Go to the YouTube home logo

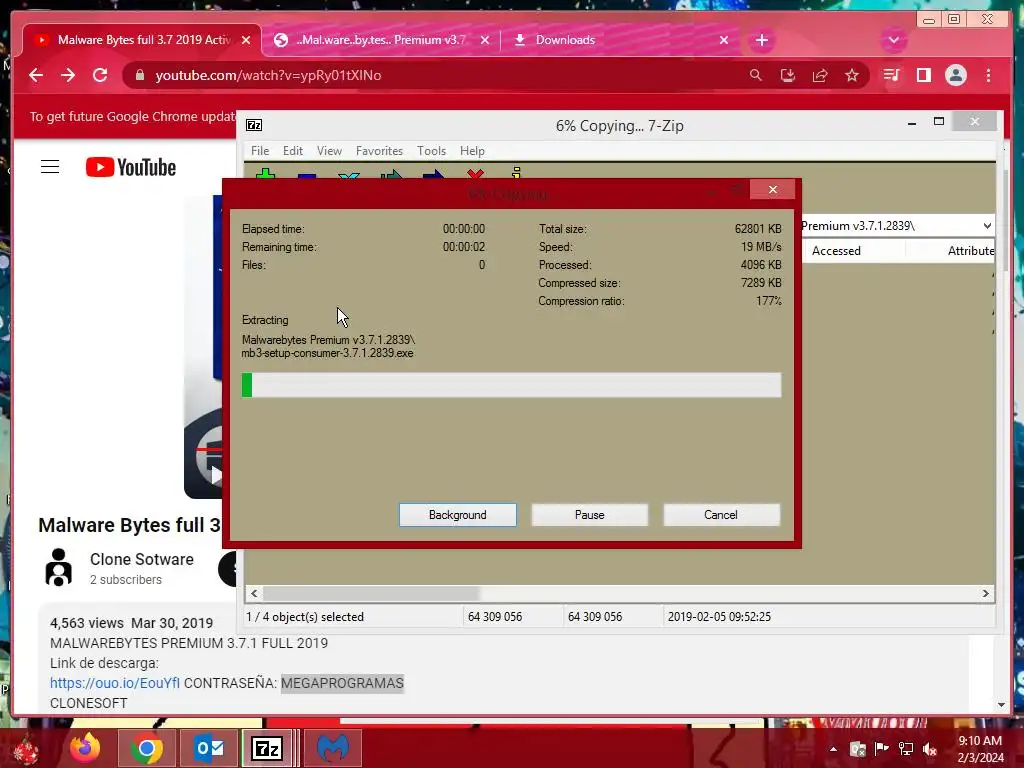(x=131, y=167)
